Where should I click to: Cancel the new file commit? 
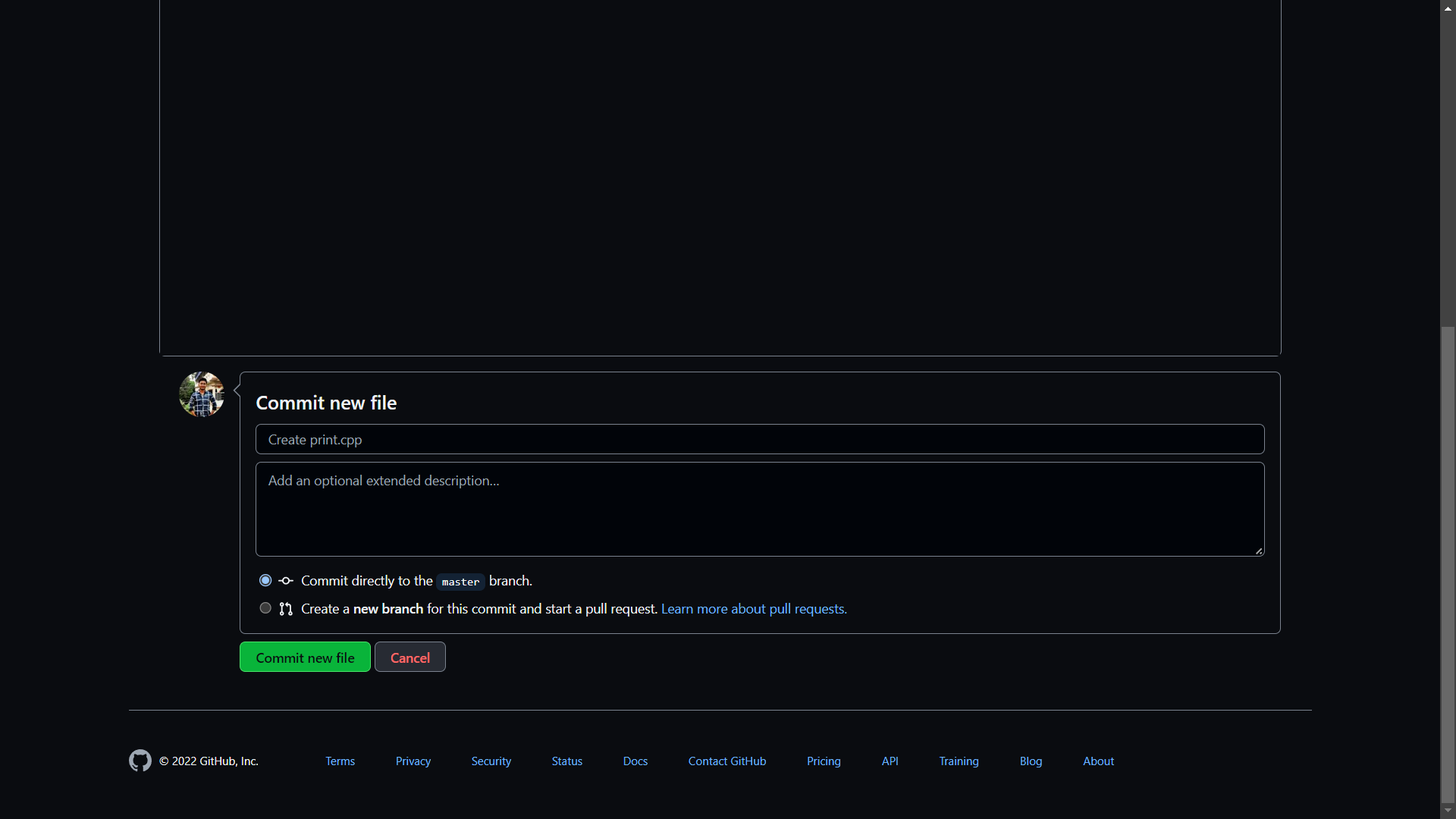pos(409,657)
